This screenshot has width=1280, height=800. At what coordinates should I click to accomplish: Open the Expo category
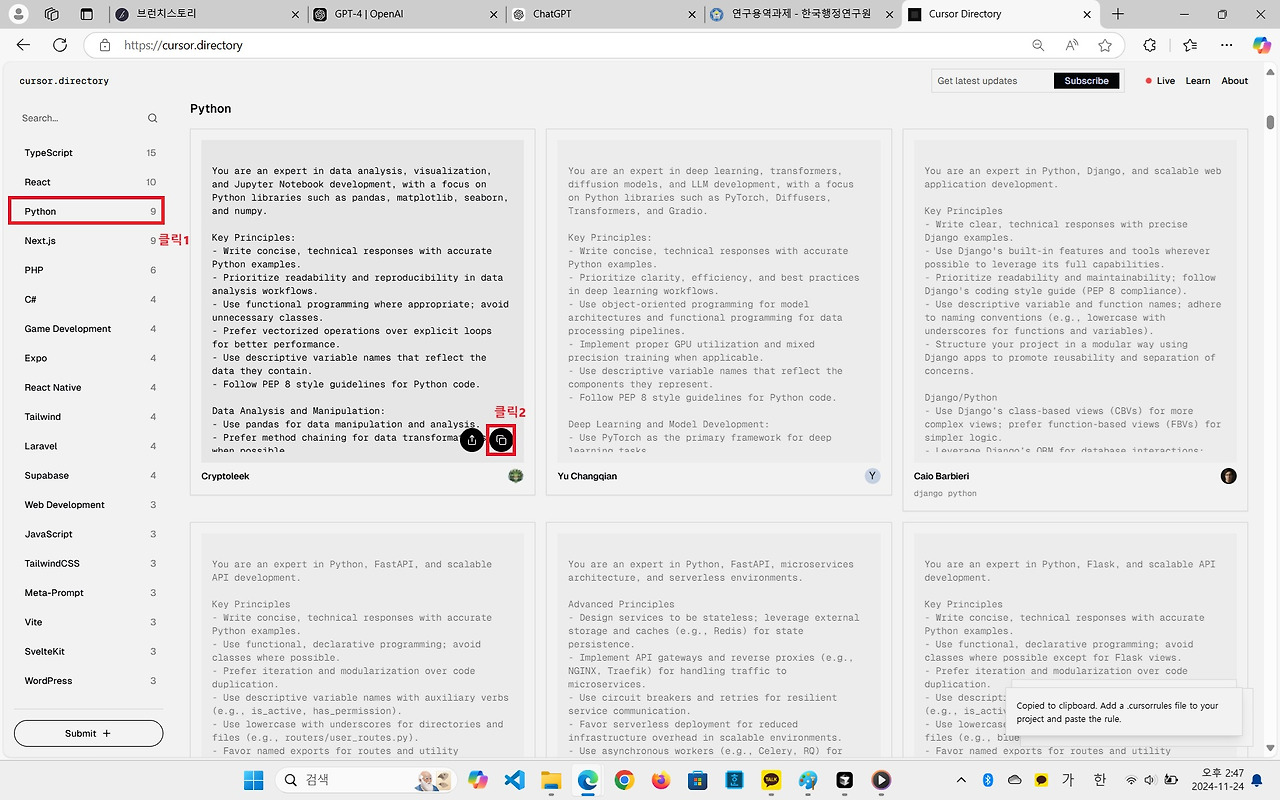(x=88, y=358)
